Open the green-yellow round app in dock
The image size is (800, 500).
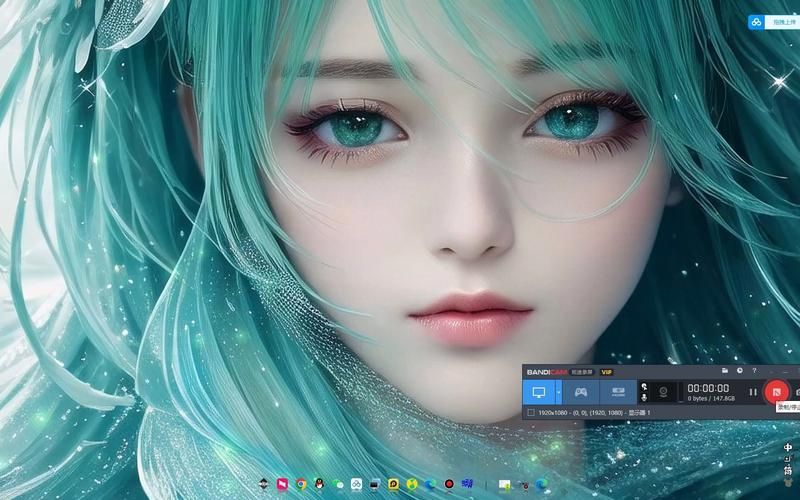(412, 484)
